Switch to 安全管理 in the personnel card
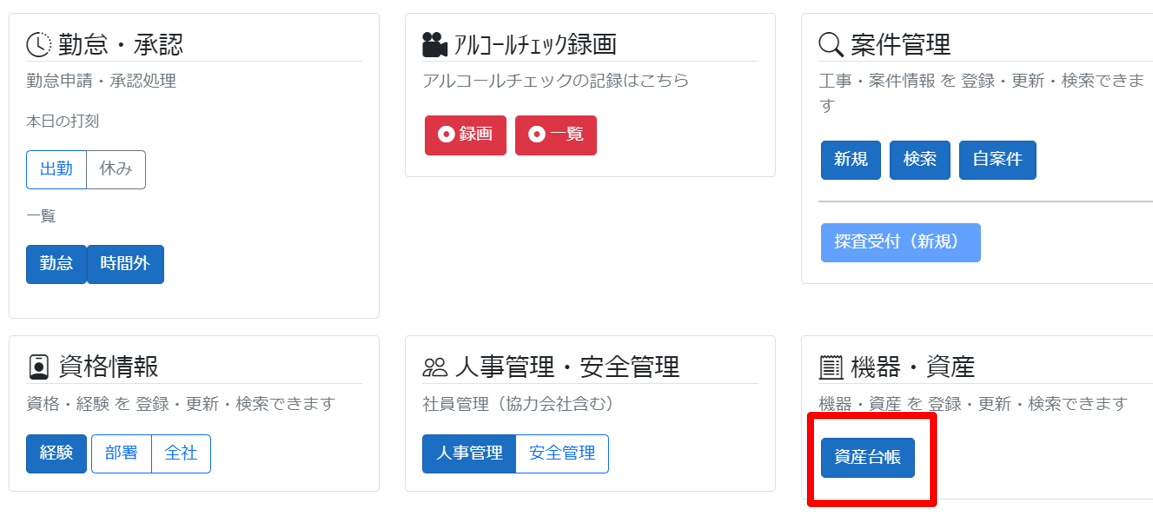The height and width of the screenshot is (517, 1153). (563, 454)
